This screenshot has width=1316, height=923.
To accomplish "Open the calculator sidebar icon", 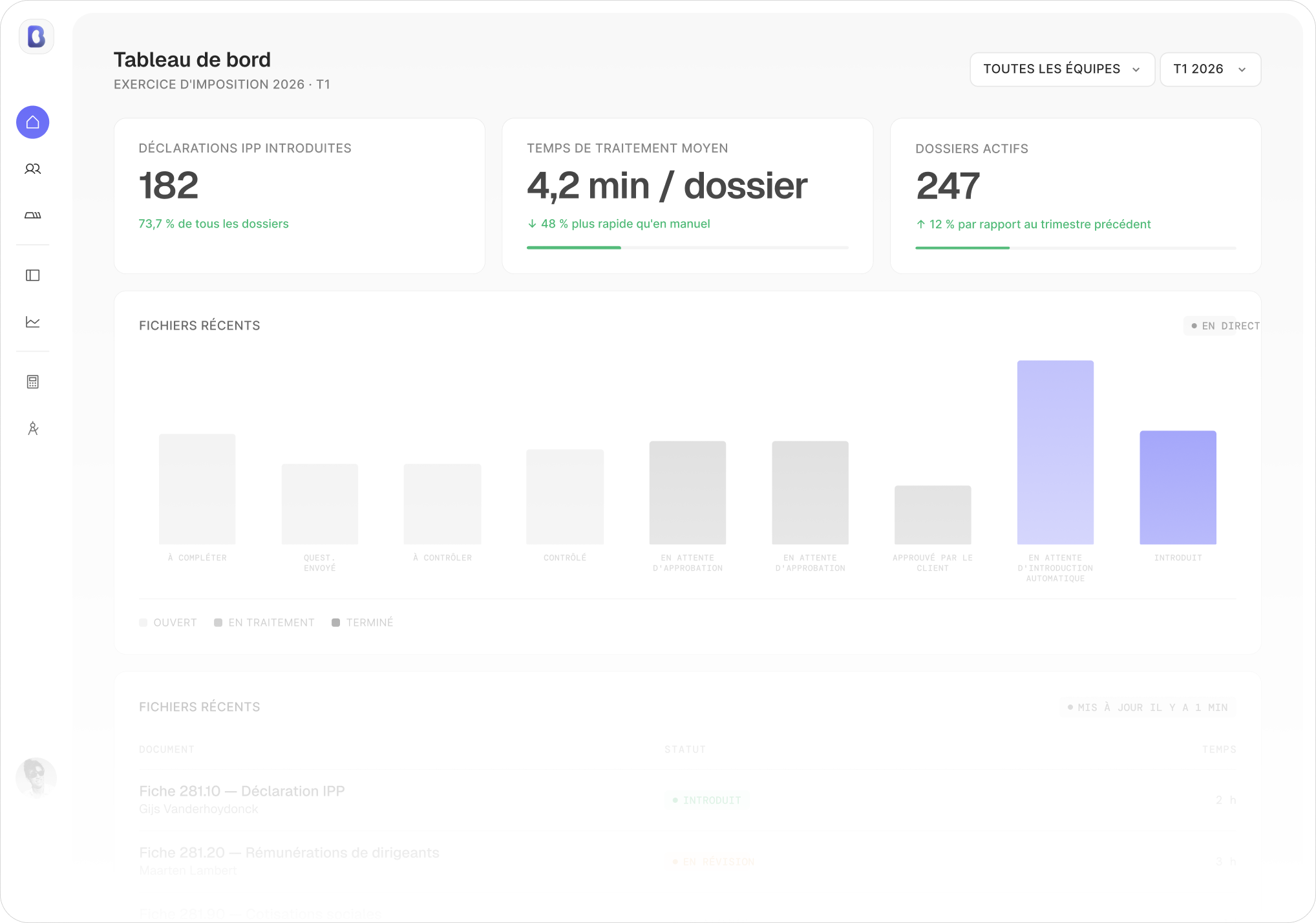I will (x=33, y=382).
